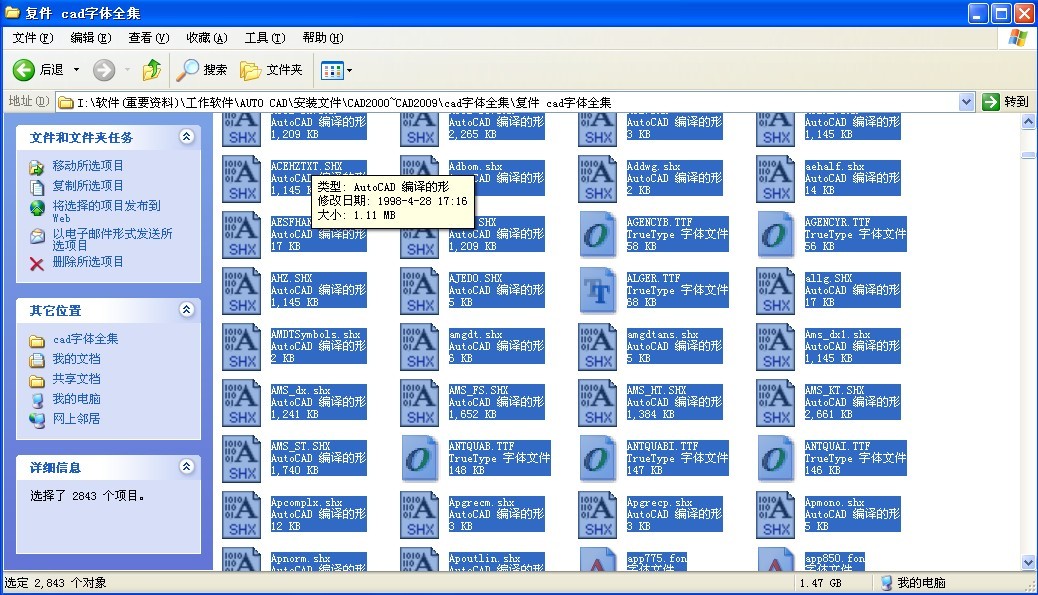Open the Back button history dropdown arrow
The height and width of the screenshot is (595, 1038).
[76, 69]
